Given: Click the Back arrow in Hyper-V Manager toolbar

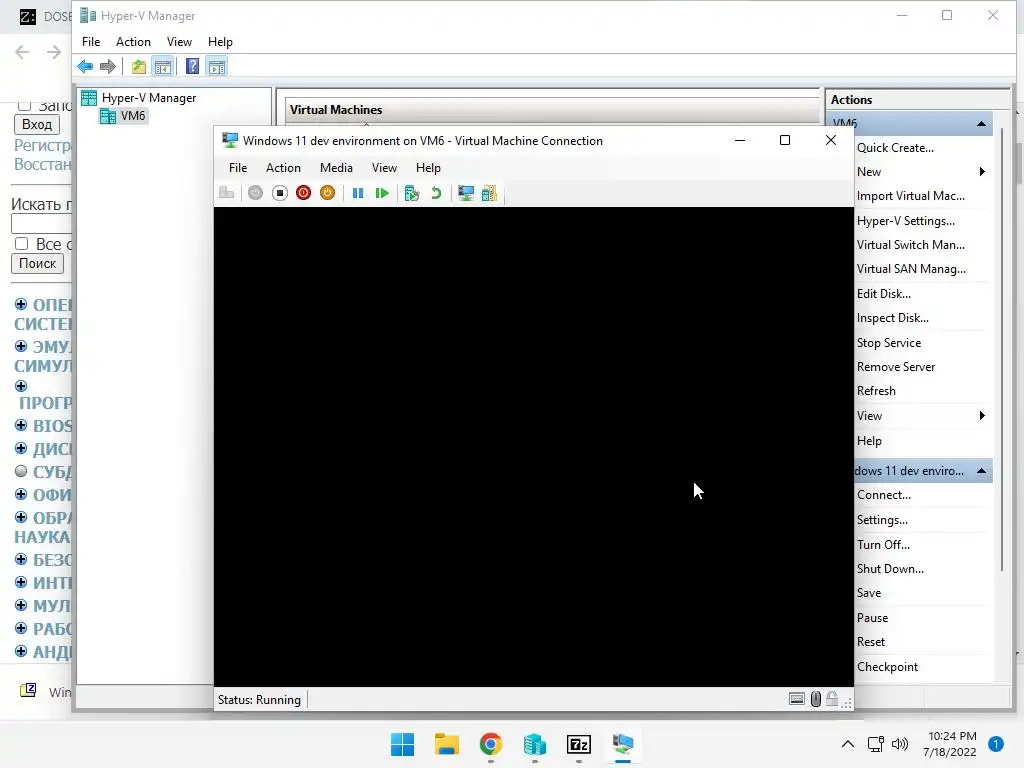Looking at the screenshot, I should pyautogui.click(x=85, y=66).
